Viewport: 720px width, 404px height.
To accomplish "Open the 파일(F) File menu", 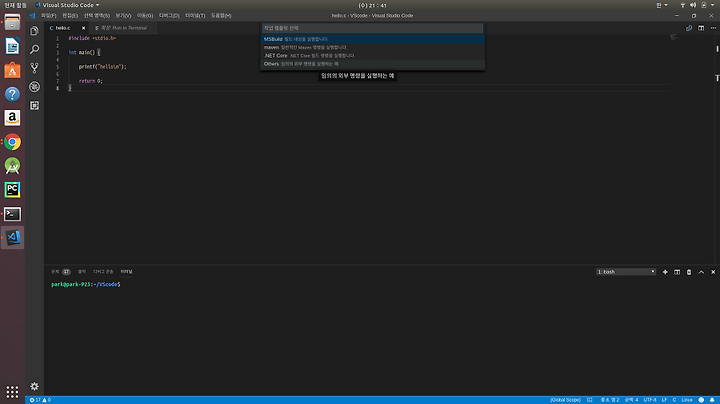I will tap(48, 16).
